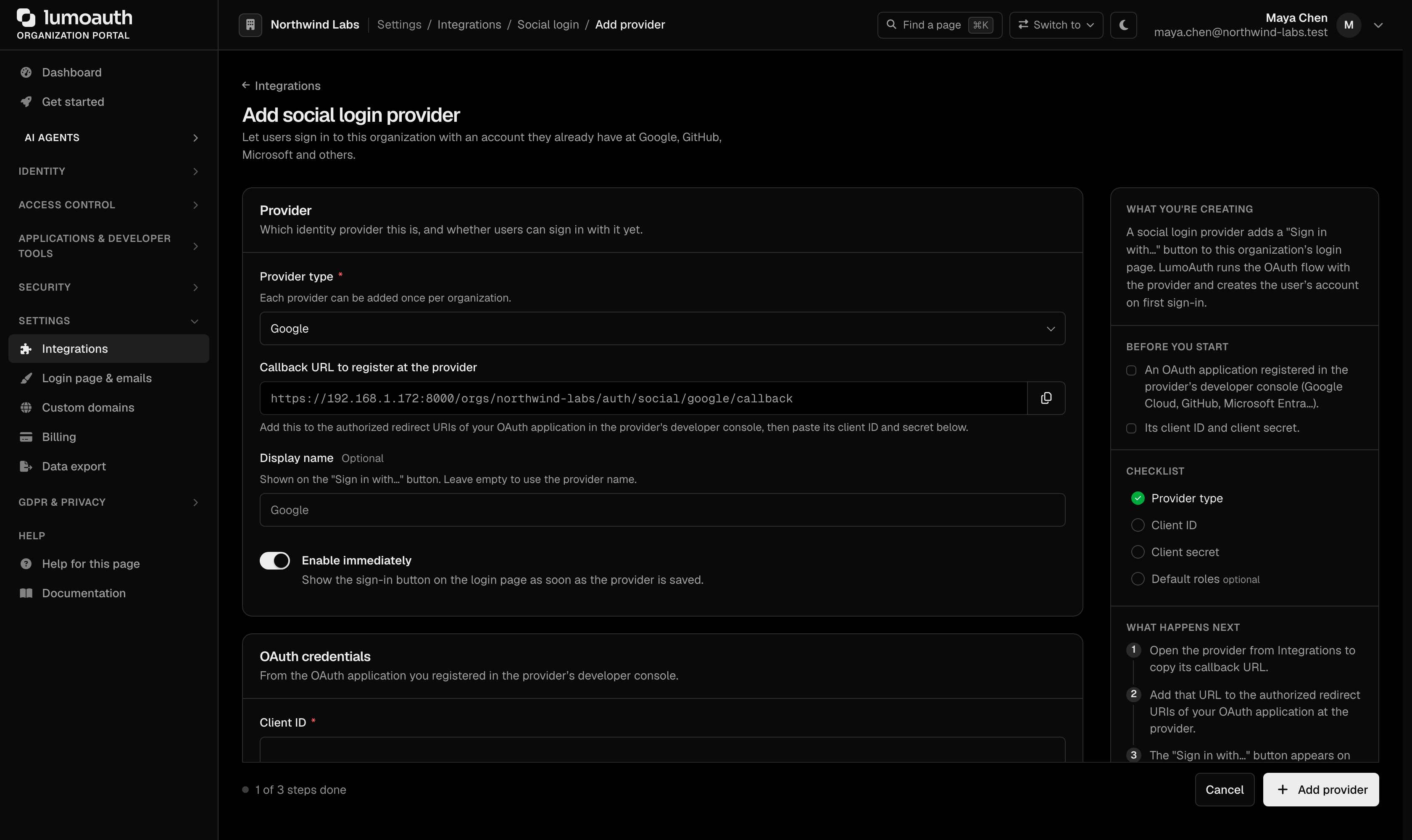The image size is (1412, 840).
Task: Copy the callback URL with the copy icon
Action: pyautogui.click(x=1046, y=398)
